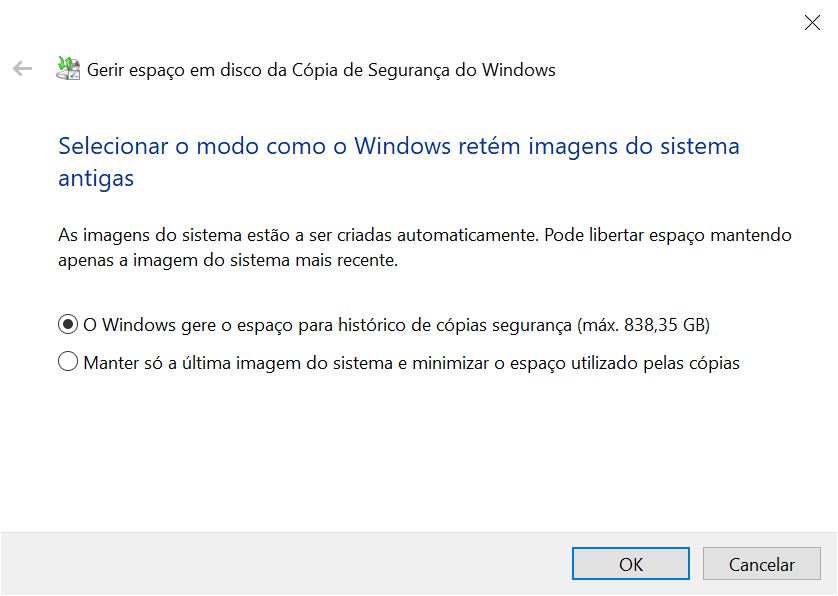Select the radio button for keeping only latest image
Image resolution: width=838 pixels, height=596 pixels.
coord(68,362)
